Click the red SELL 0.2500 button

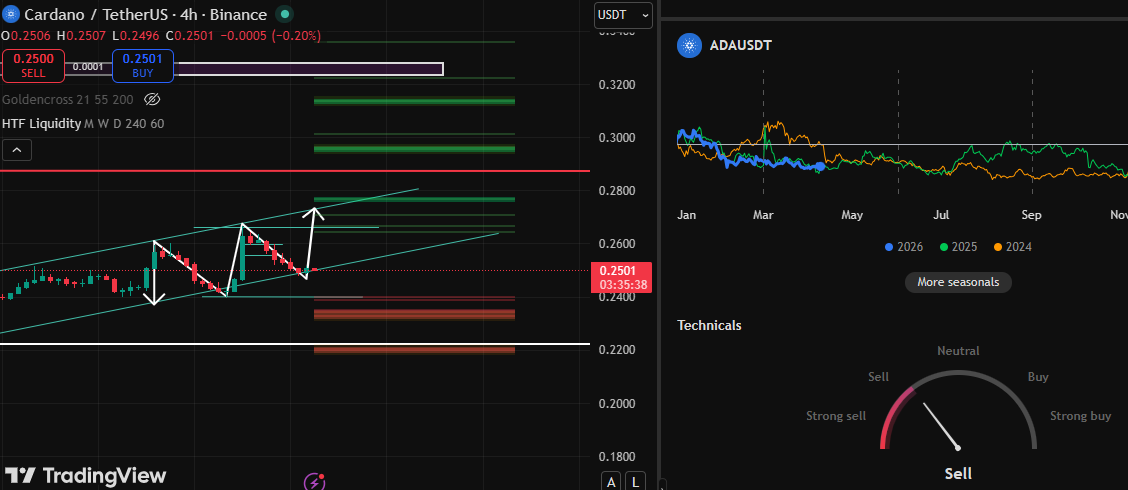pos(33,65)
